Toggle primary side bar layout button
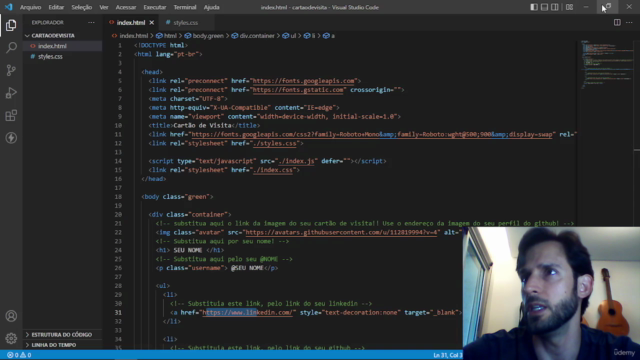 [x=533, y=7]
